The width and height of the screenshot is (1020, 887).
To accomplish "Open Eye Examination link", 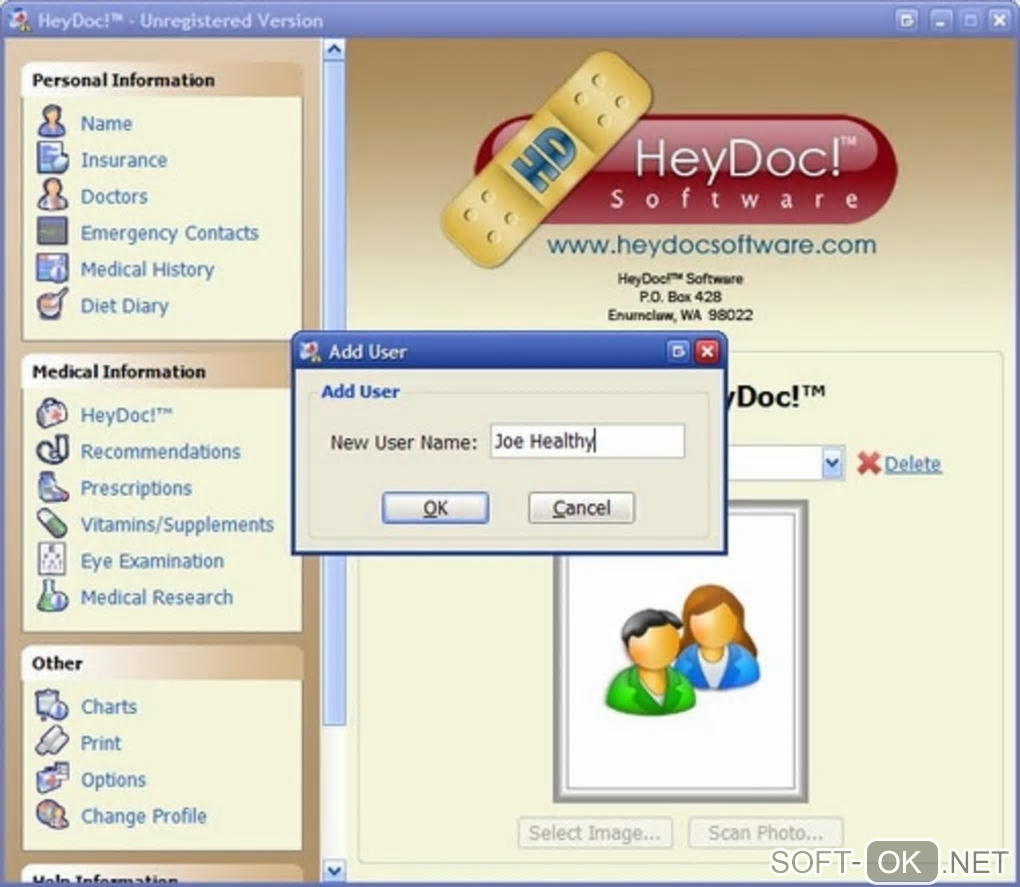I will tap(152, 561).
